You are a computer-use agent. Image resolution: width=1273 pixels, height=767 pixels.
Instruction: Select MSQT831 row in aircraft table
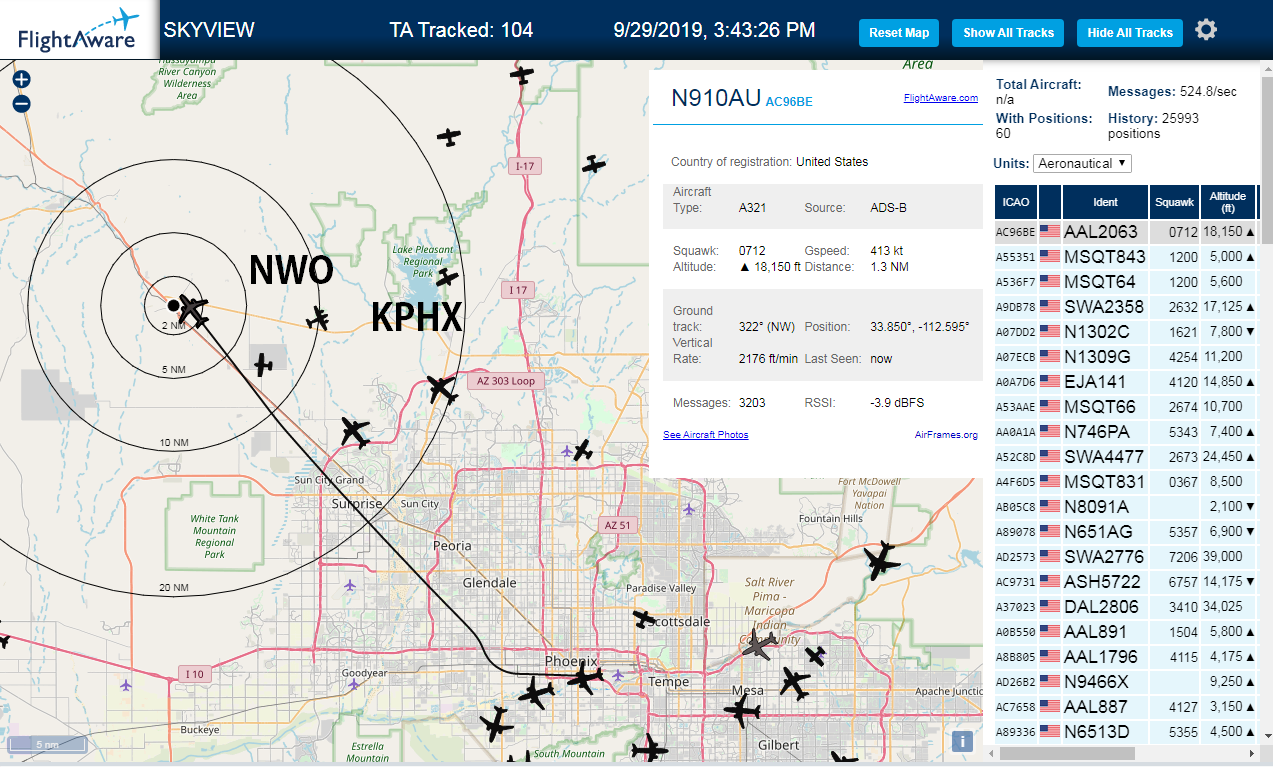(1125, 481)
